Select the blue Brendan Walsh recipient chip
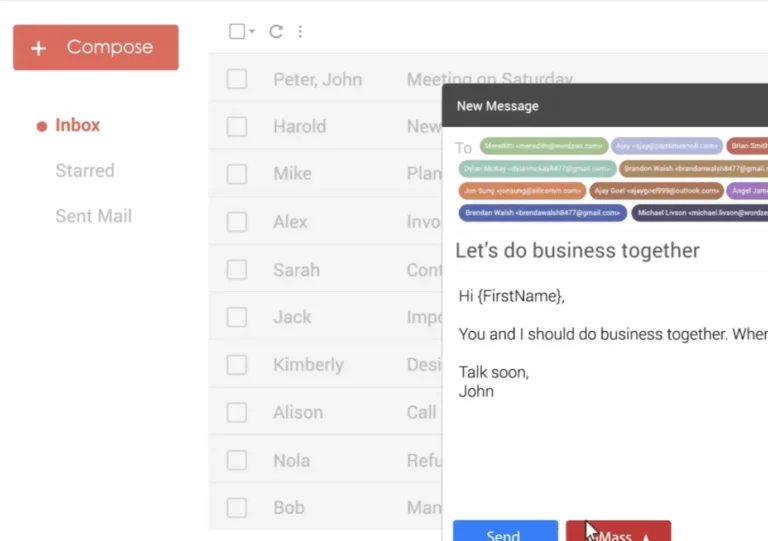Screen dimensions: 768x541 pos(543,213)
